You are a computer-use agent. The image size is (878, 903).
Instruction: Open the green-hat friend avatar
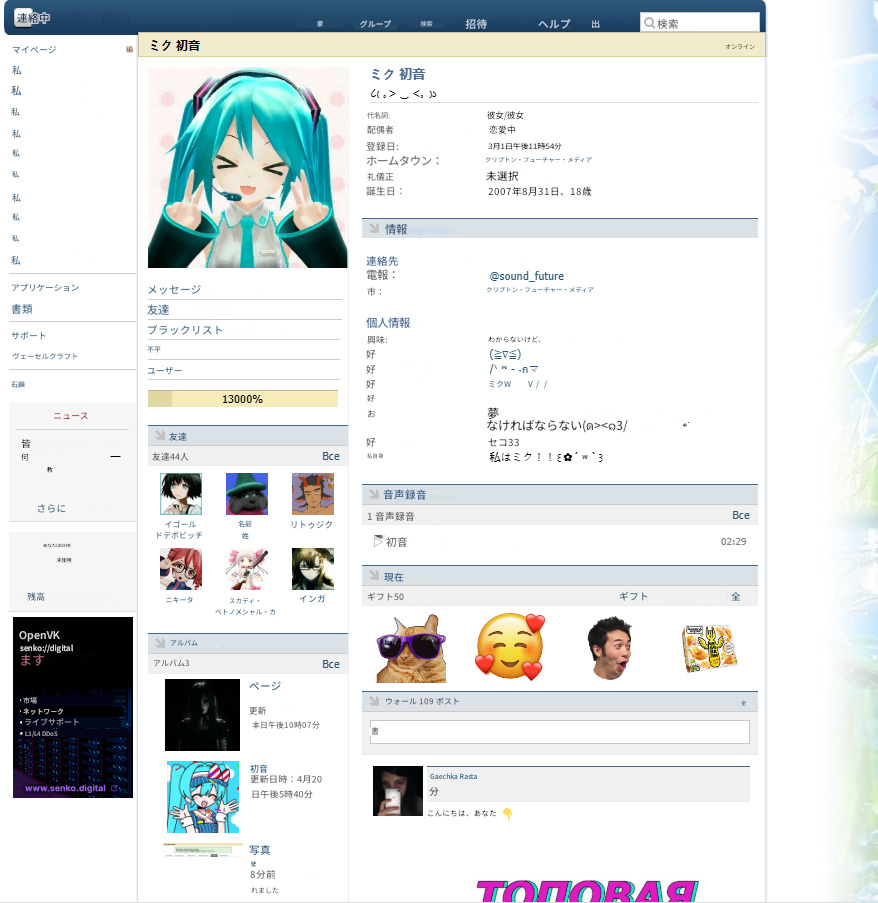(x=247, y=494)
